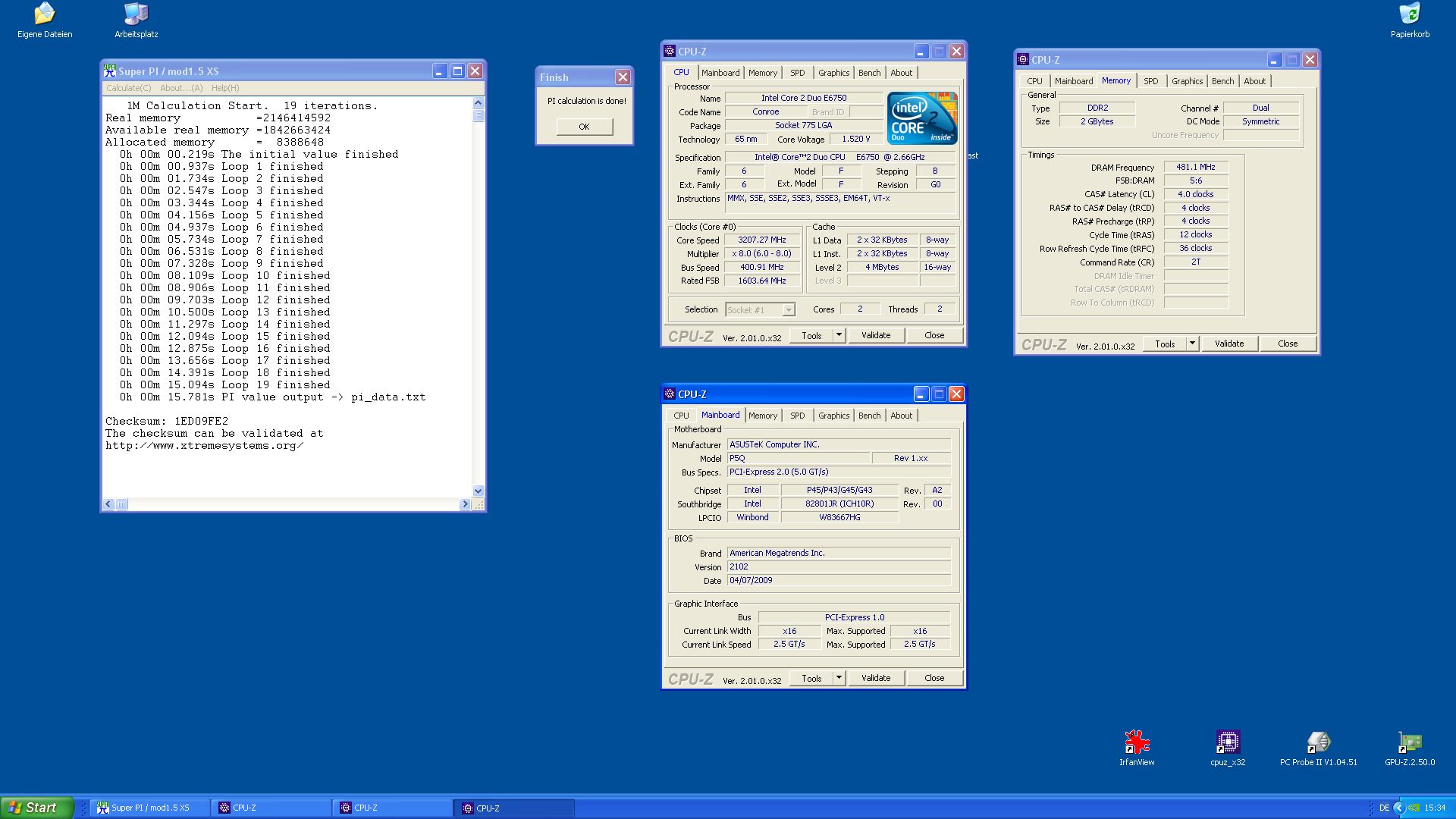Open CPU tab in Memory window
This screenshot has width=1456, height=819.
point(1035,81)
